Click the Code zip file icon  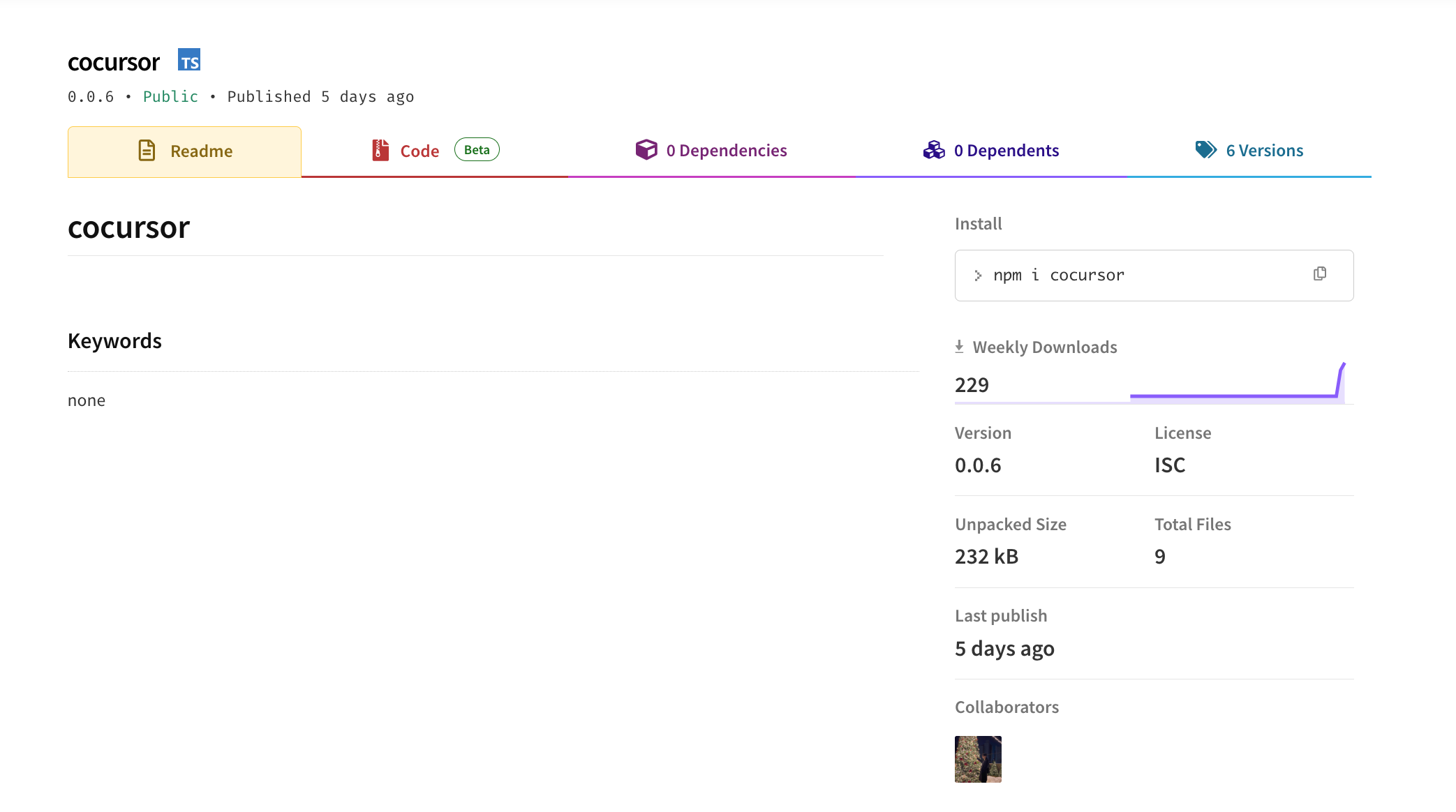pos(380,151)
